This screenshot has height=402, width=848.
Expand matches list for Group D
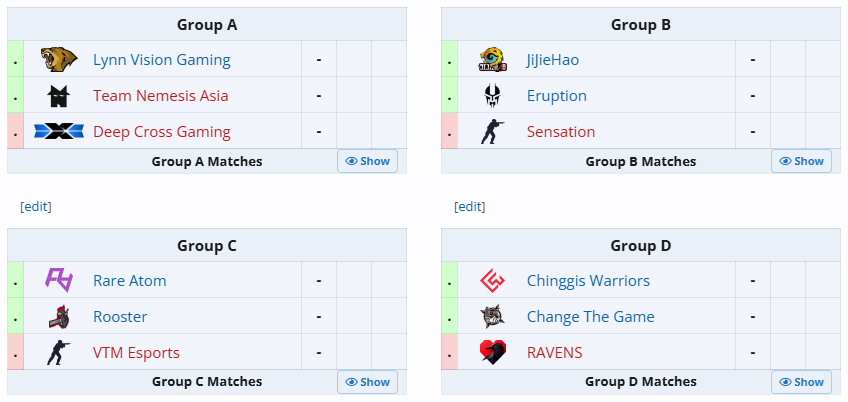click(x=801, y=382)
